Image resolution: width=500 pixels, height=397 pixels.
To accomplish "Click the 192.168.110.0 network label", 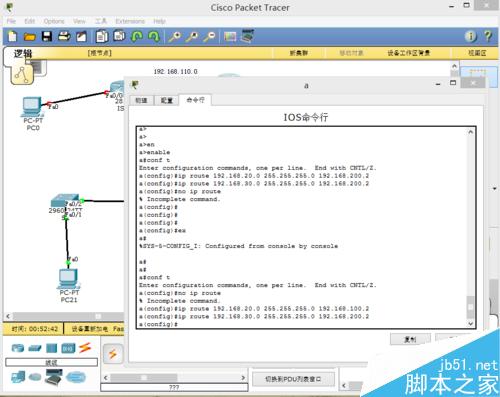I will point(175,71).
